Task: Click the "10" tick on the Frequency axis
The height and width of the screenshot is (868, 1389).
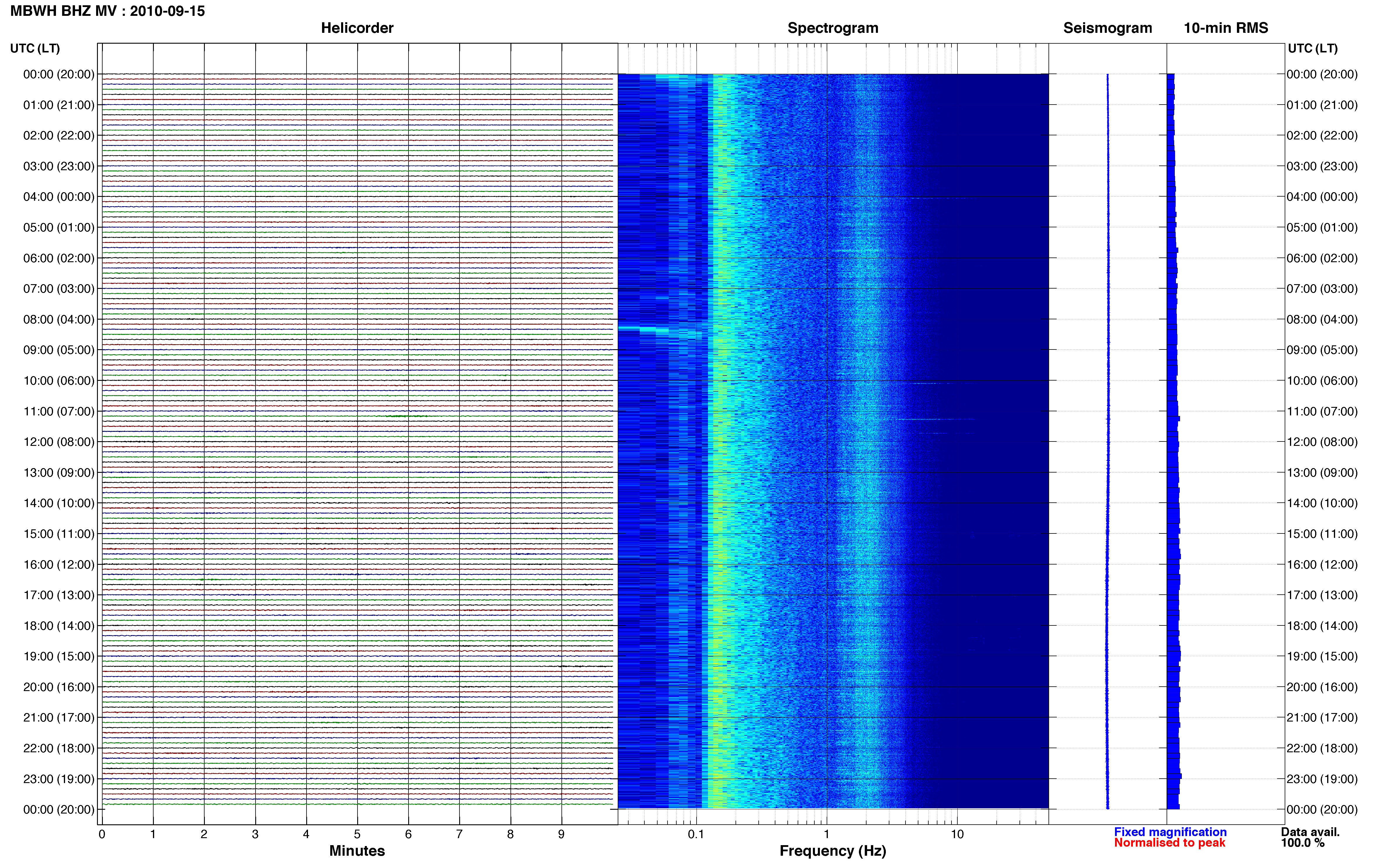Action: (957, 835)
